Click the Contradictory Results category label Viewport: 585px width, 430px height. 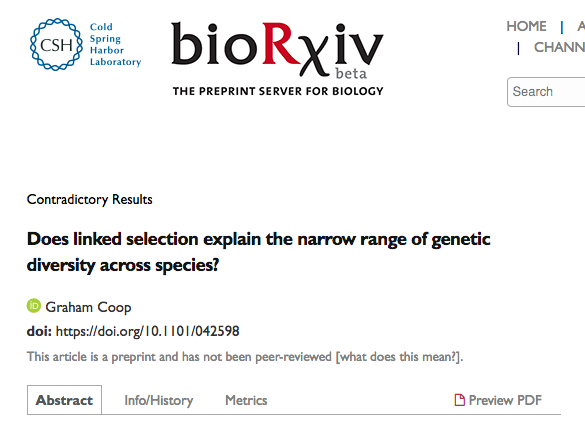coord(90,200)
